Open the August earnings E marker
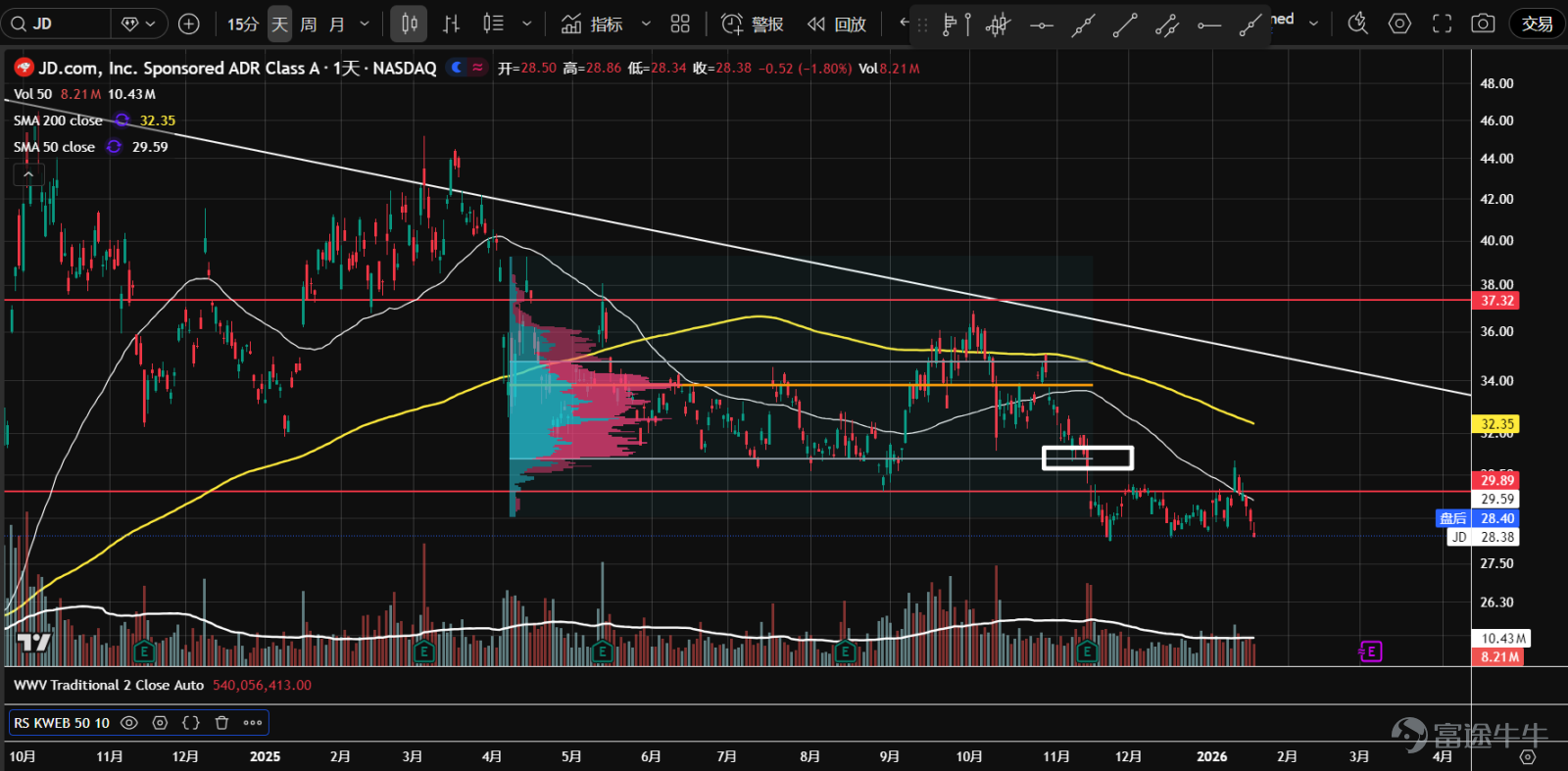Viewport: 1568px width, 771px height. (845, 651)
